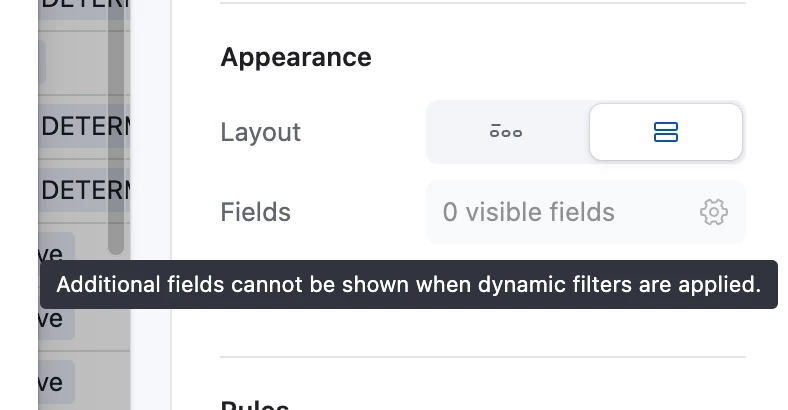Click the cut-off DETER tag at the top edge

(x=84, y=6)
